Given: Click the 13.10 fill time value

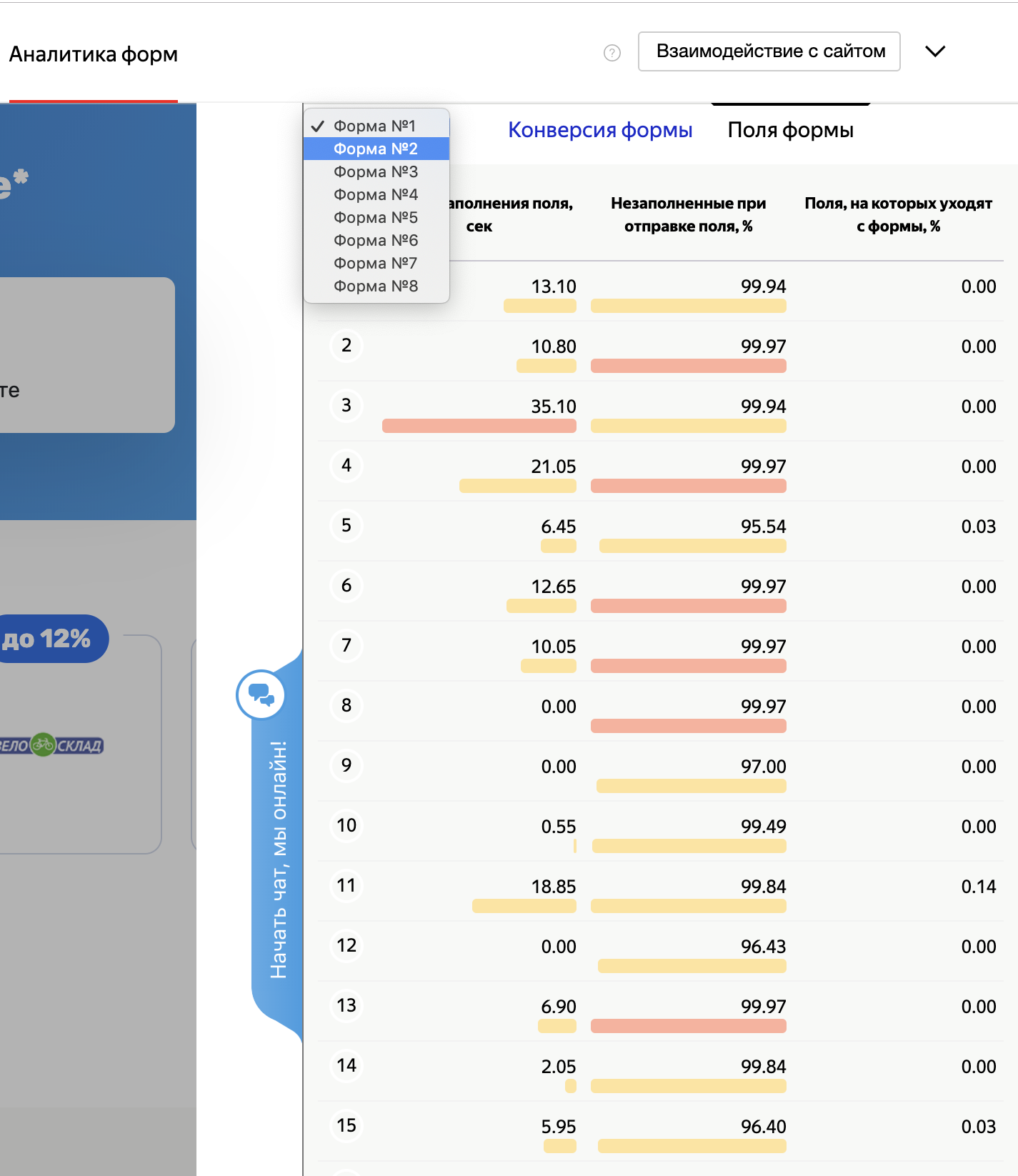Looking at the screenshot, I should 554,286.
